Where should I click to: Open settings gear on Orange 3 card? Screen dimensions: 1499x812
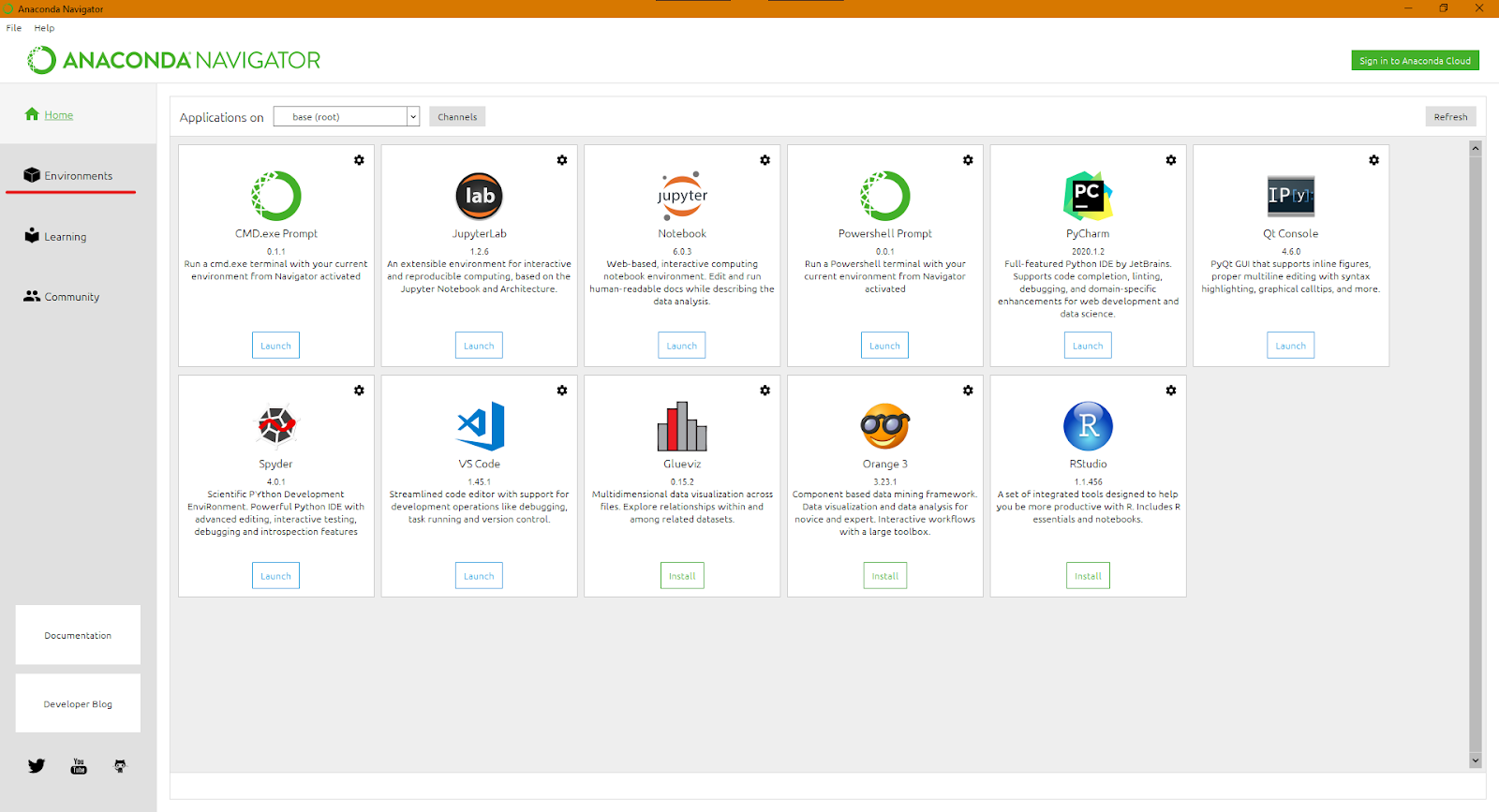(x=968, y=391)
